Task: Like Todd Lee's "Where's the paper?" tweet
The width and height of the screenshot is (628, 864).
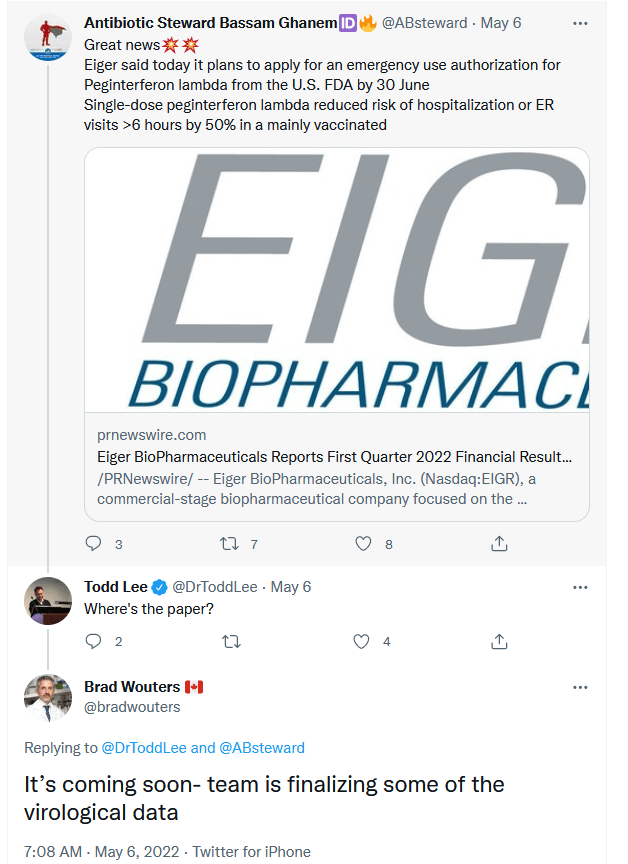Action: [364, 642]
